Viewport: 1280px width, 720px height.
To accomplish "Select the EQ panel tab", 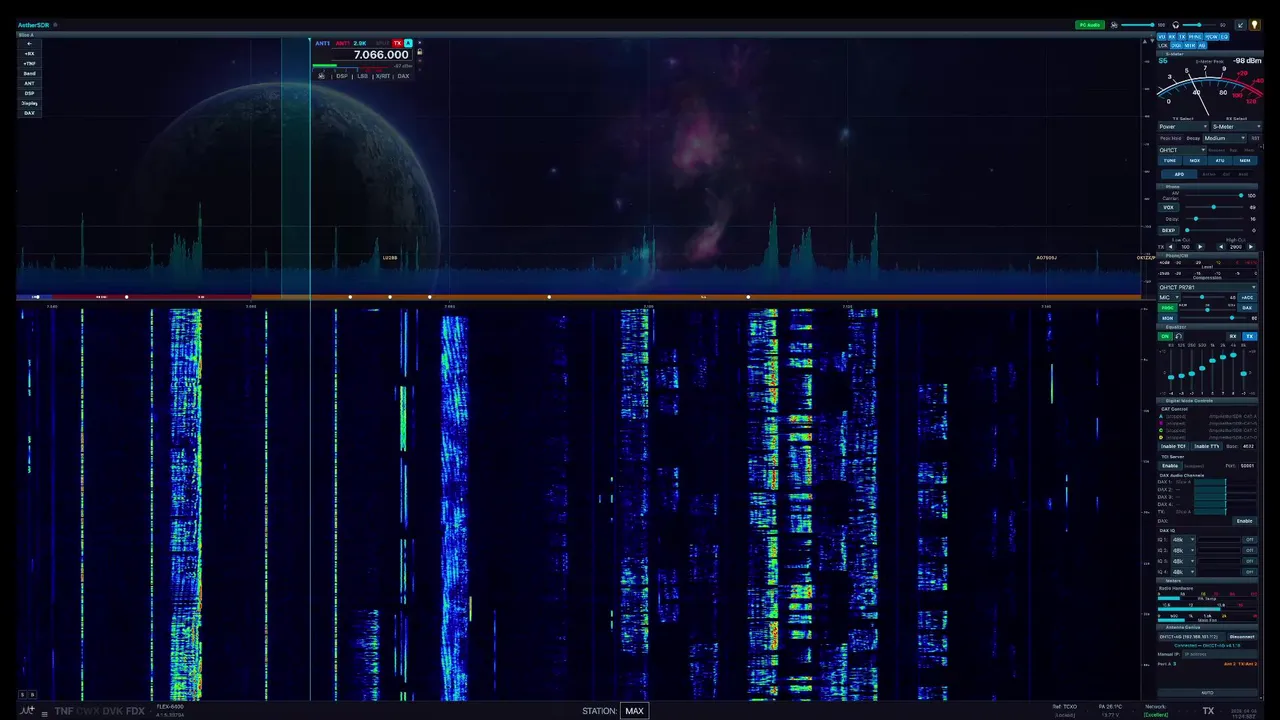I will point(1224,37).
